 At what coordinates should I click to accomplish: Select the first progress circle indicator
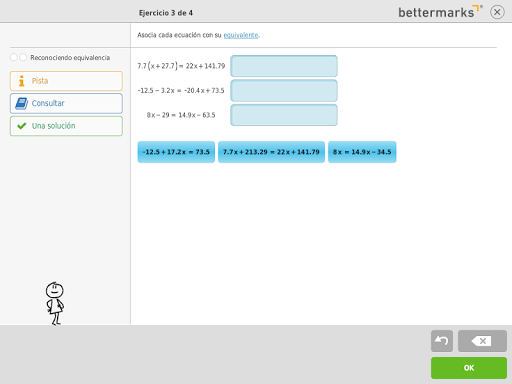pyautogui.click(x=14, y=57)
